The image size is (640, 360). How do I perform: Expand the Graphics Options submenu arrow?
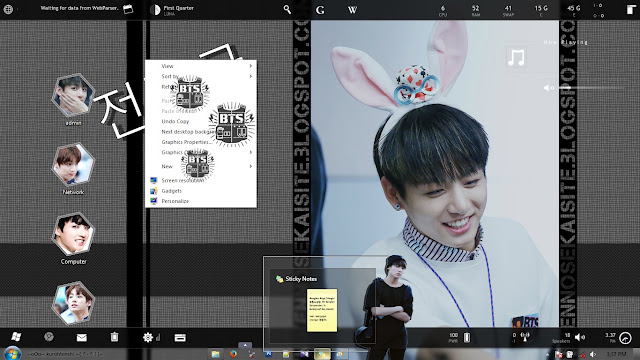(x=251, y=152)
